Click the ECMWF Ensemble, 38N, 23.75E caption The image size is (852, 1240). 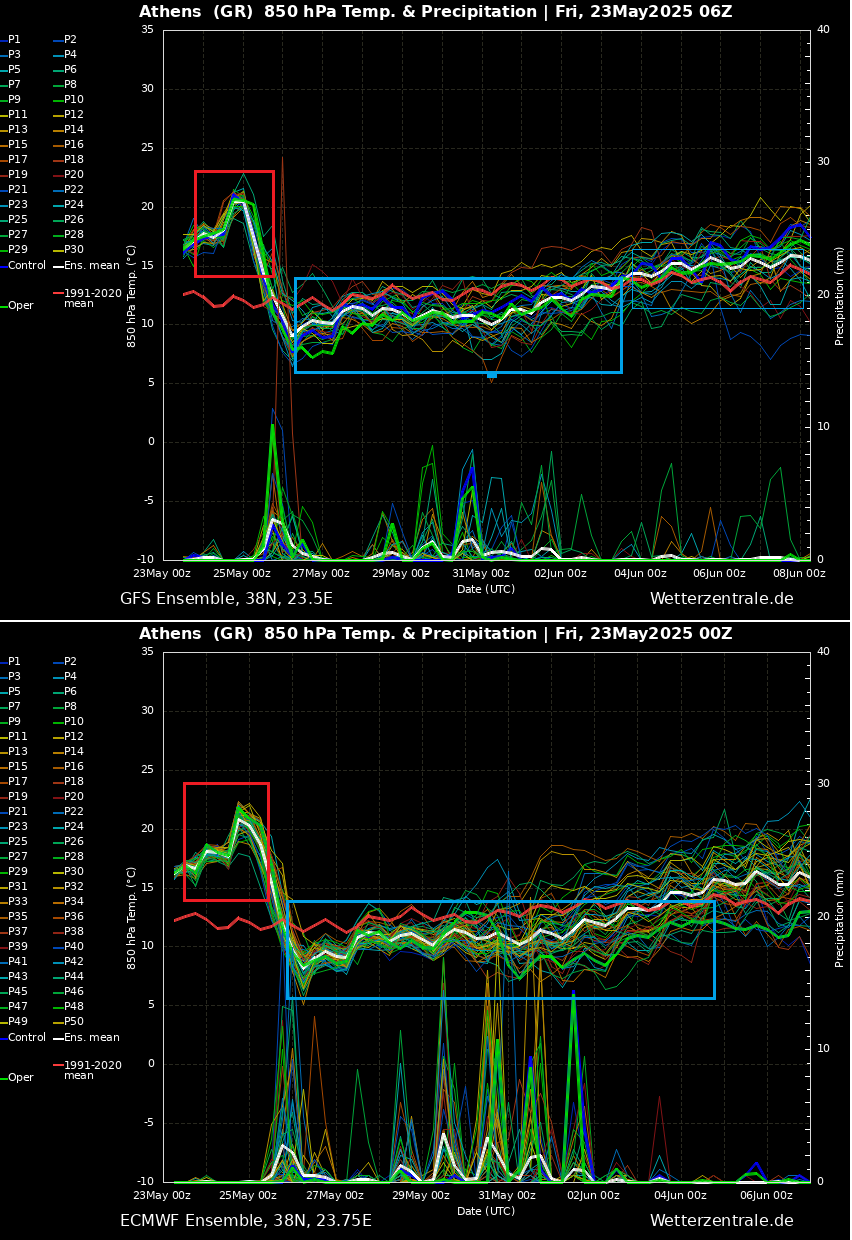(x=245, y=1221)
